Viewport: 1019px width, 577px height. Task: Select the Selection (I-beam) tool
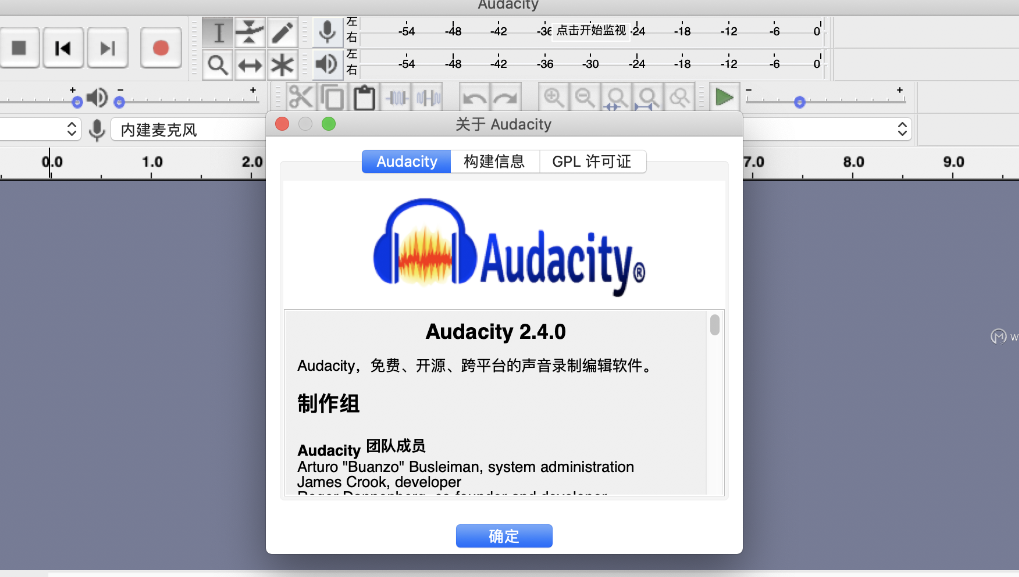tap(218, 32)
